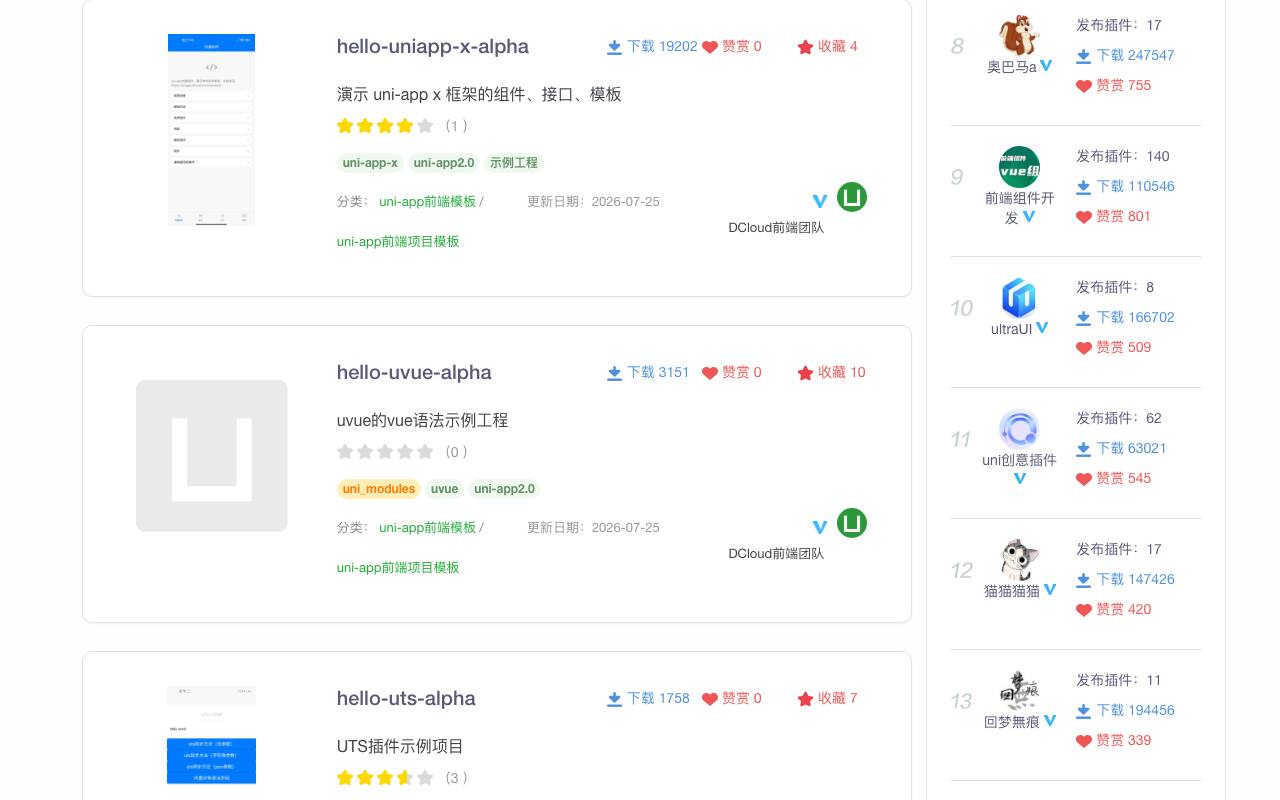This screenshot has height=800, width=1280.
Task: Click the star rating of hello-uniapp-x-alpha
Action: pyautogui.click(x=385, y=126)
